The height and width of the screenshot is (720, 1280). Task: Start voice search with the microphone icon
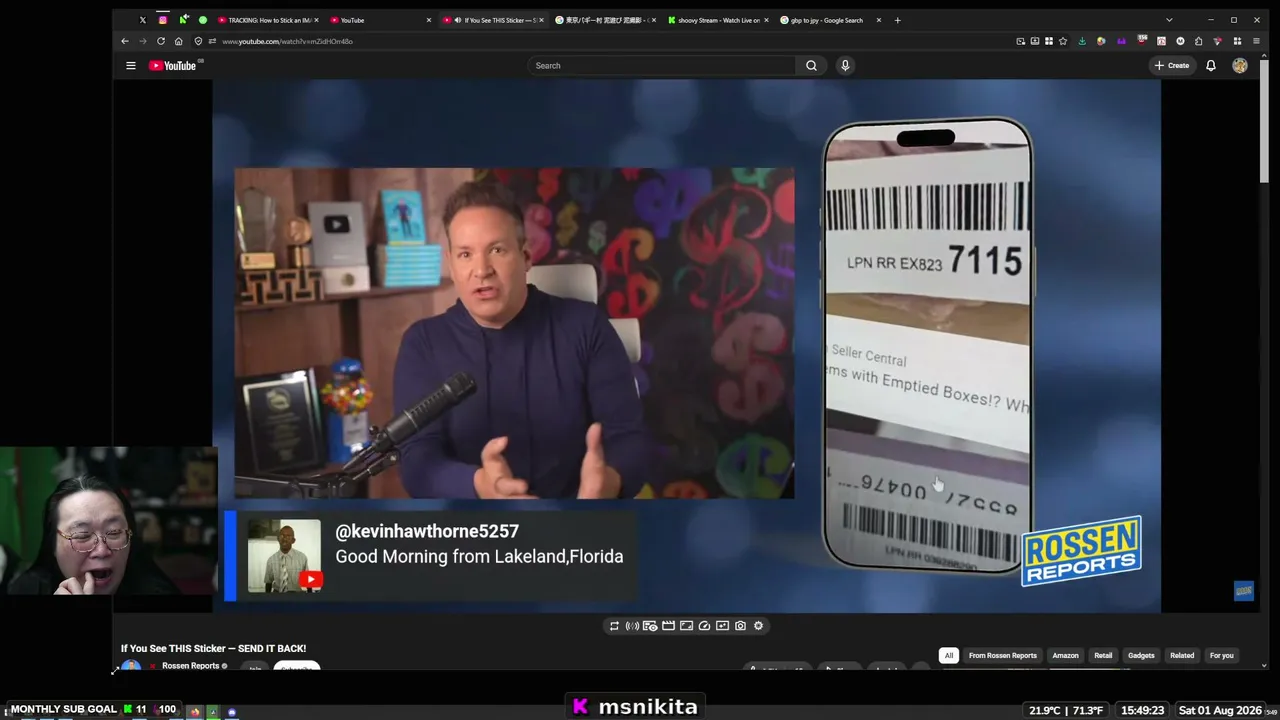[845, 66]
